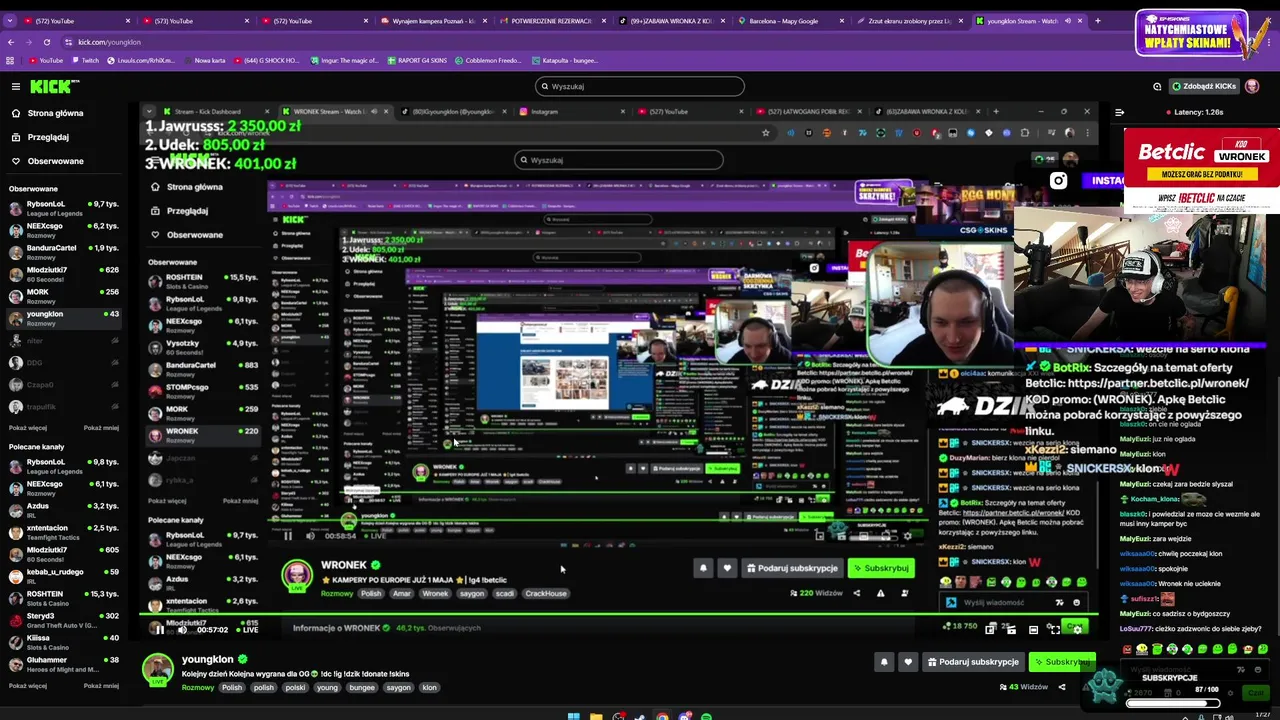
Task: Open MORK channel in followed list
Action: pyautogui.click(x=64, y=295)
